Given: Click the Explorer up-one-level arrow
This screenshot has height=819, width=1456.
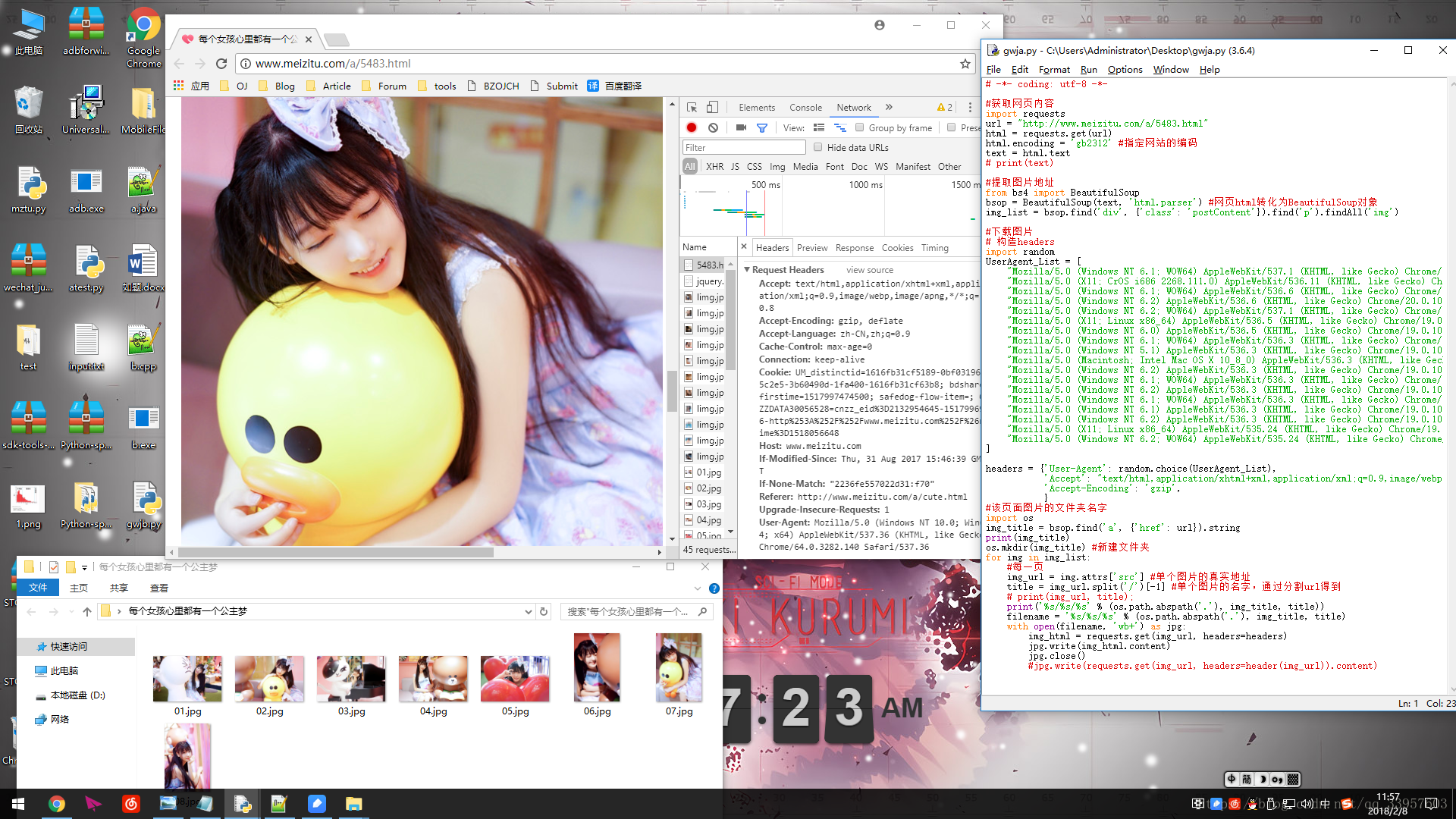Looking at the screenshot, I should [87, 611].
